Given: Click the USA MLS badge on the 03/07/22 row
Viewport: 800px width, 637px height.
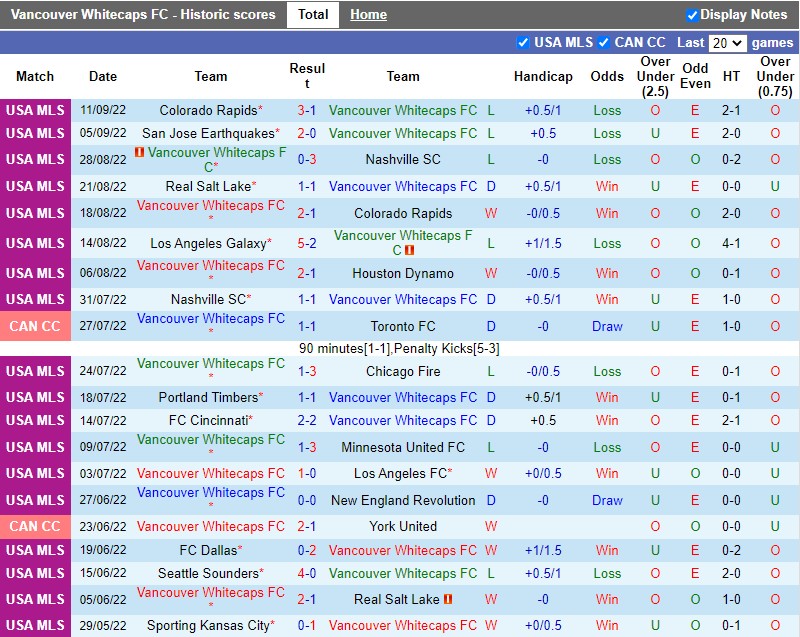Looking at the screenshot, I should [x=35, y=473].
